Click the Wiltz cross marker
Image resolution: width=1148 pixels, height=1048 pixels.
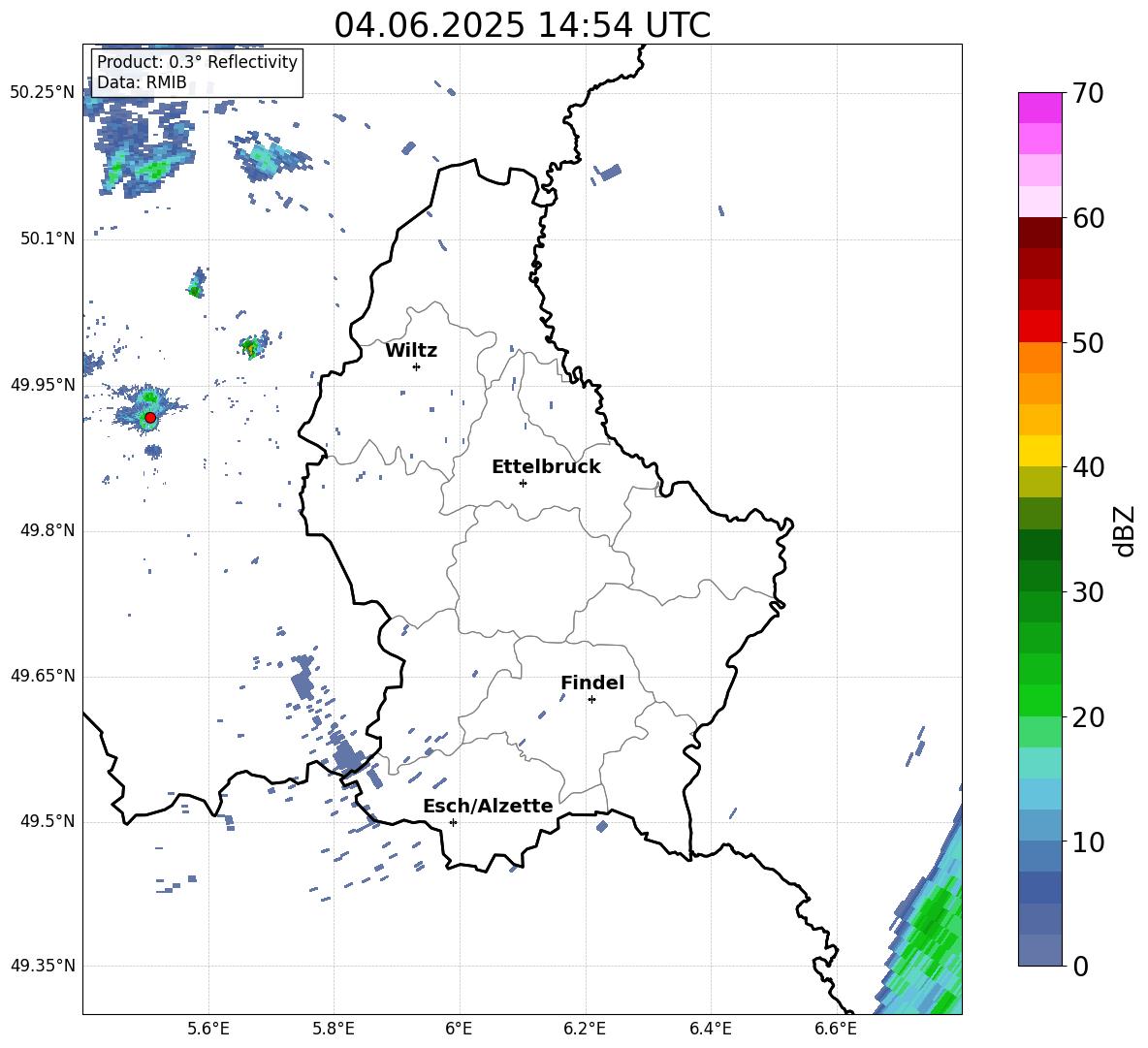pyautogui.click(x=417, y=366)
